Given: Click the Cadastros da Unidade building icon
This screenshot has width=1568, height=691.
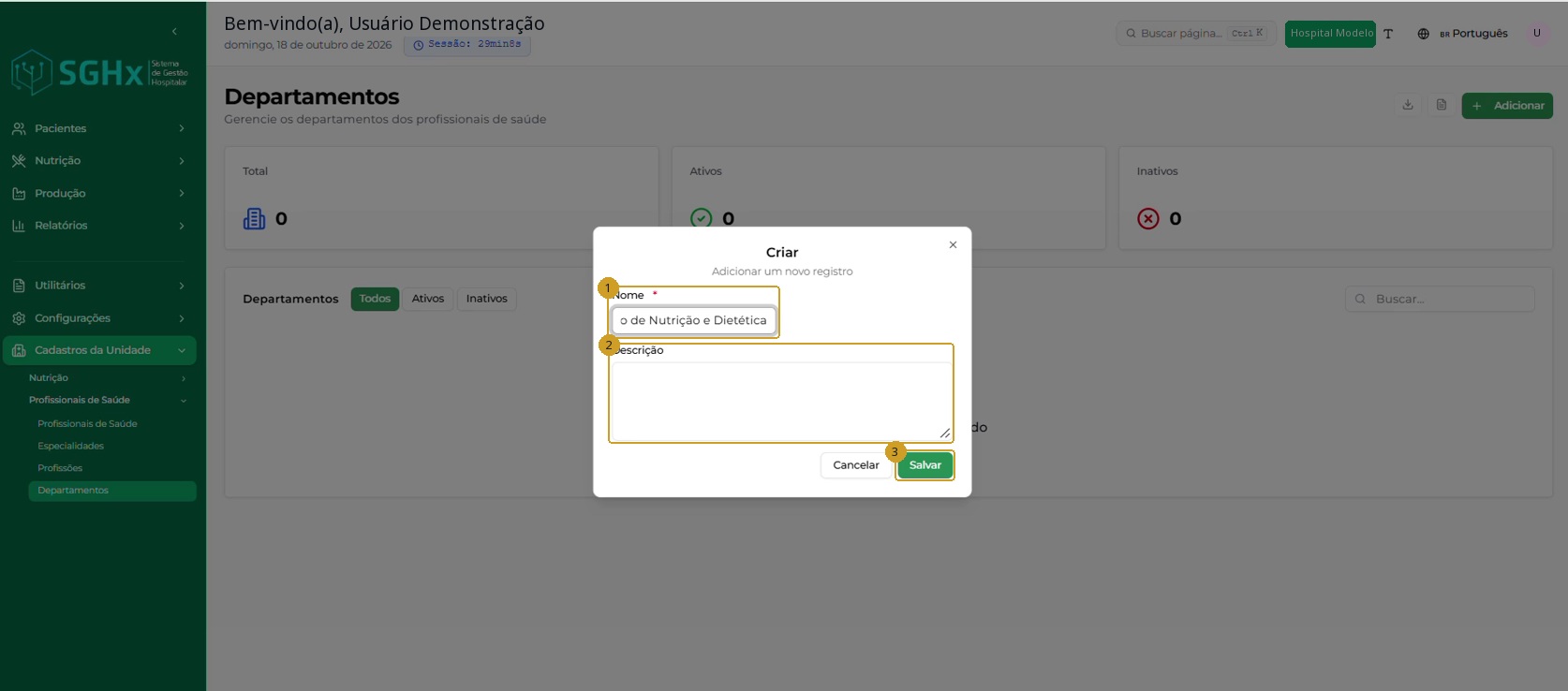Looking at the screenshot, I should pyautogui.click(x=19, y=350).
